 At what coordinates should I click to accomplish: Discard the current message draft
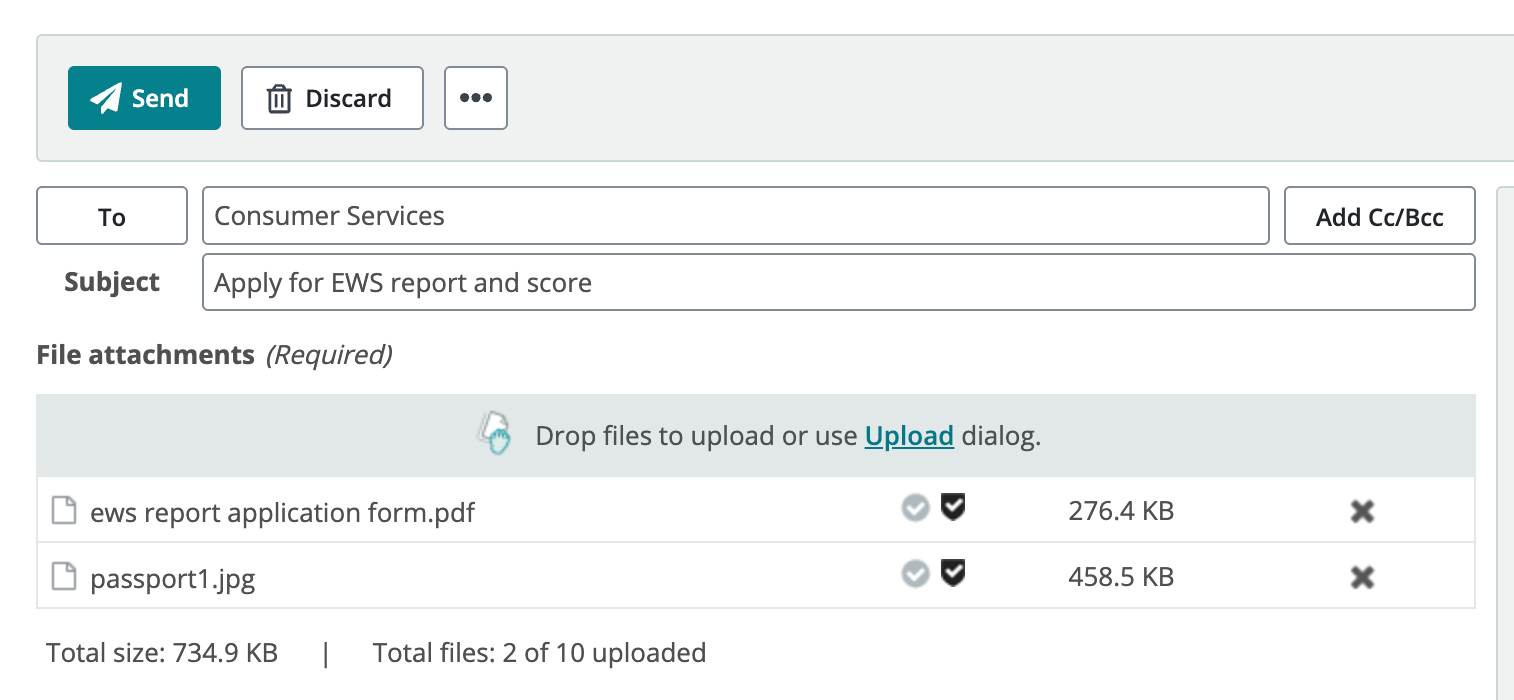click(x=332, y=98)
